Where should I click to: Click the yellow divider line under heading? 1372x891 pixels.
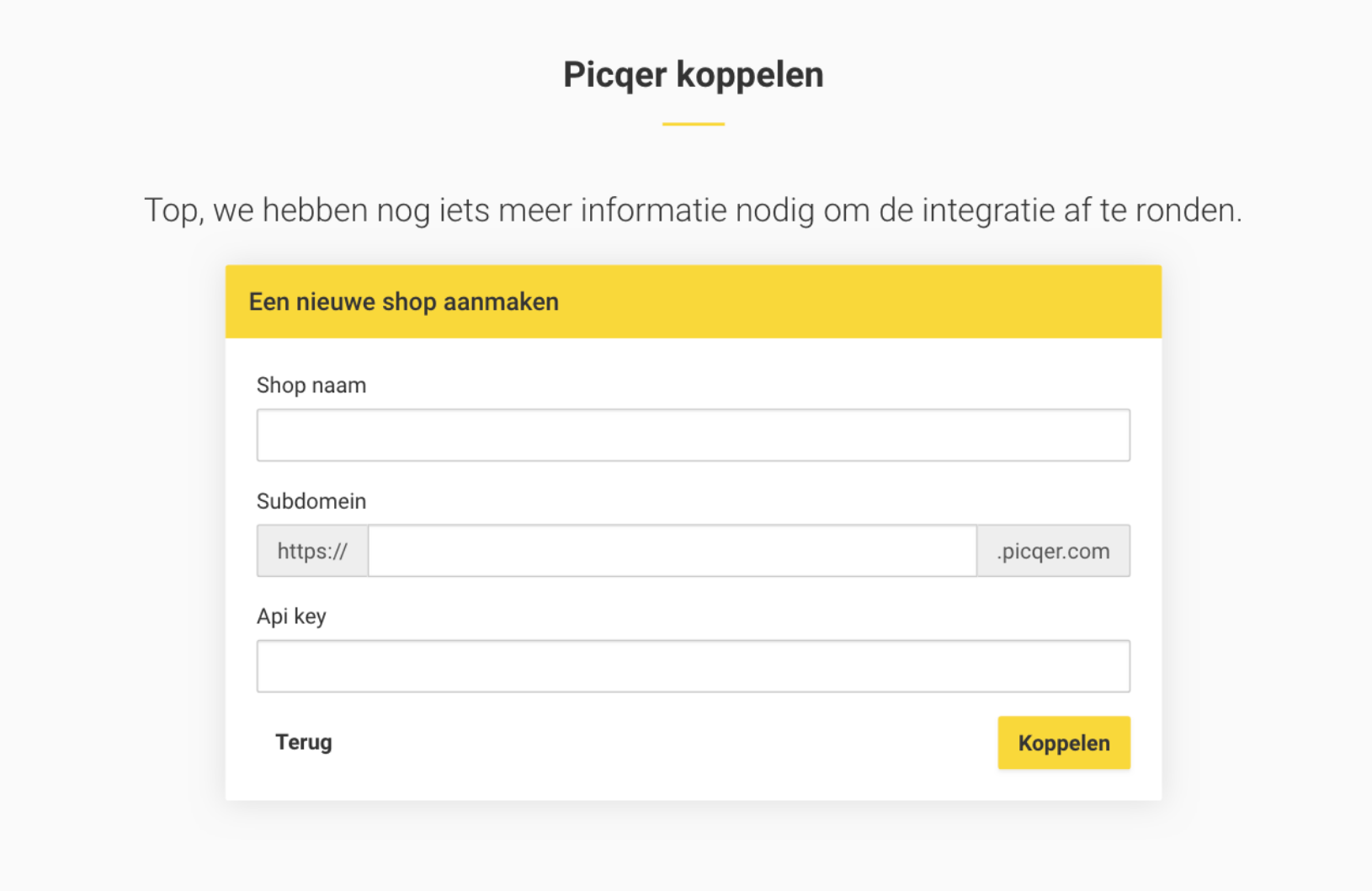click(x=693, y=124)
